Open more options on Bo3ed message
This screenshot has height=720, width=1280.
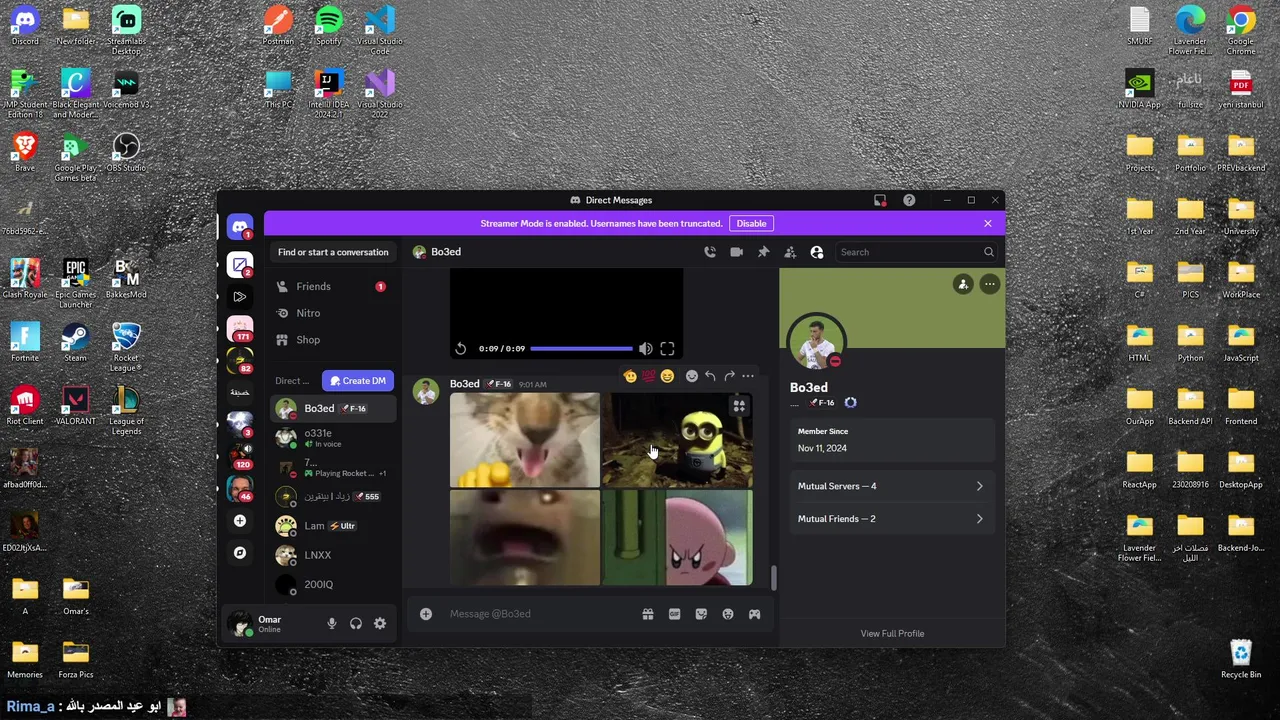(x=748, y=376)
